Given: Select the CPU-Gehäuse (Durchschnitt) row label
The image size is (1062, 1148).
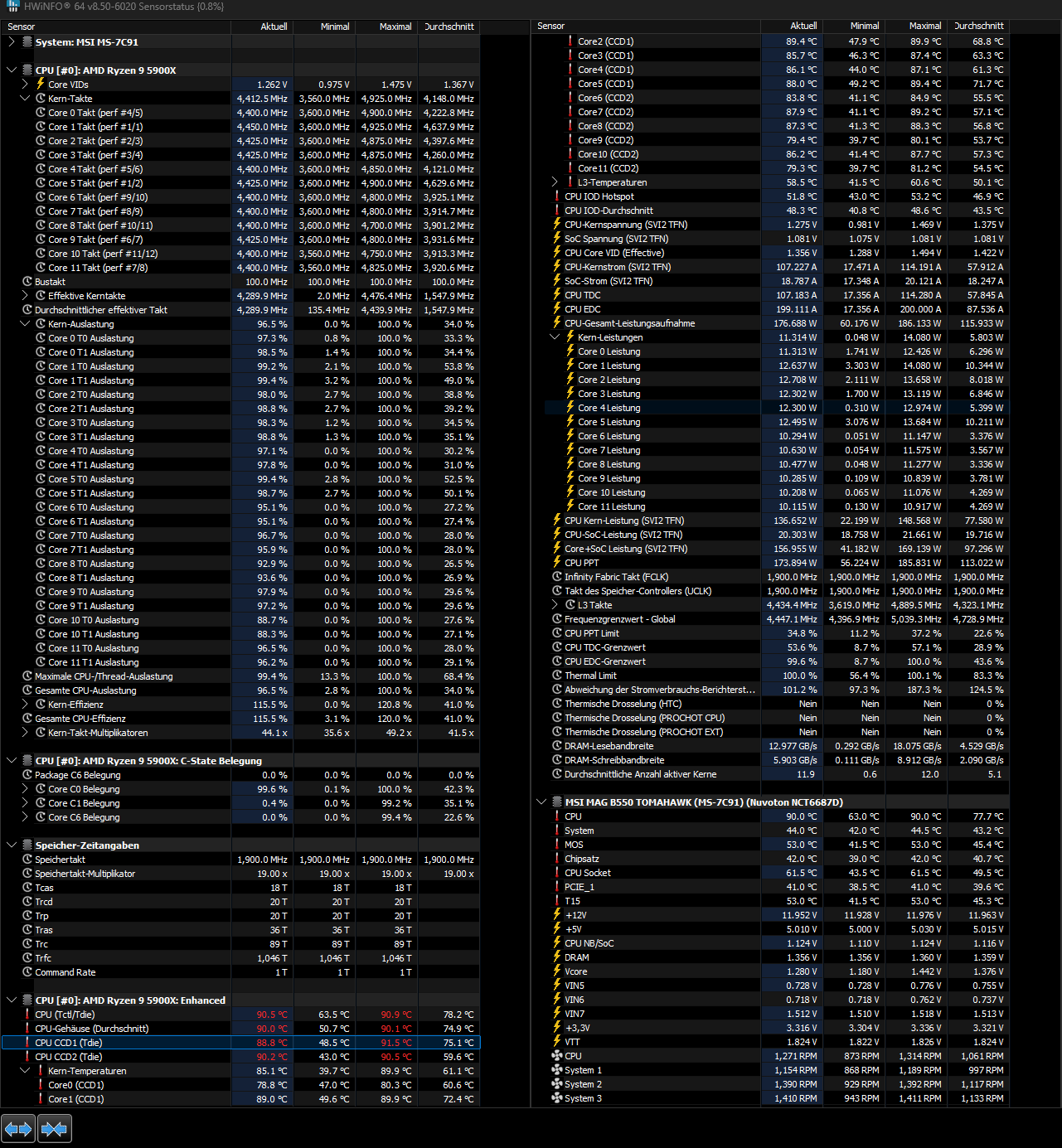Looking at the screenshot, I should tap(92, 1029).
